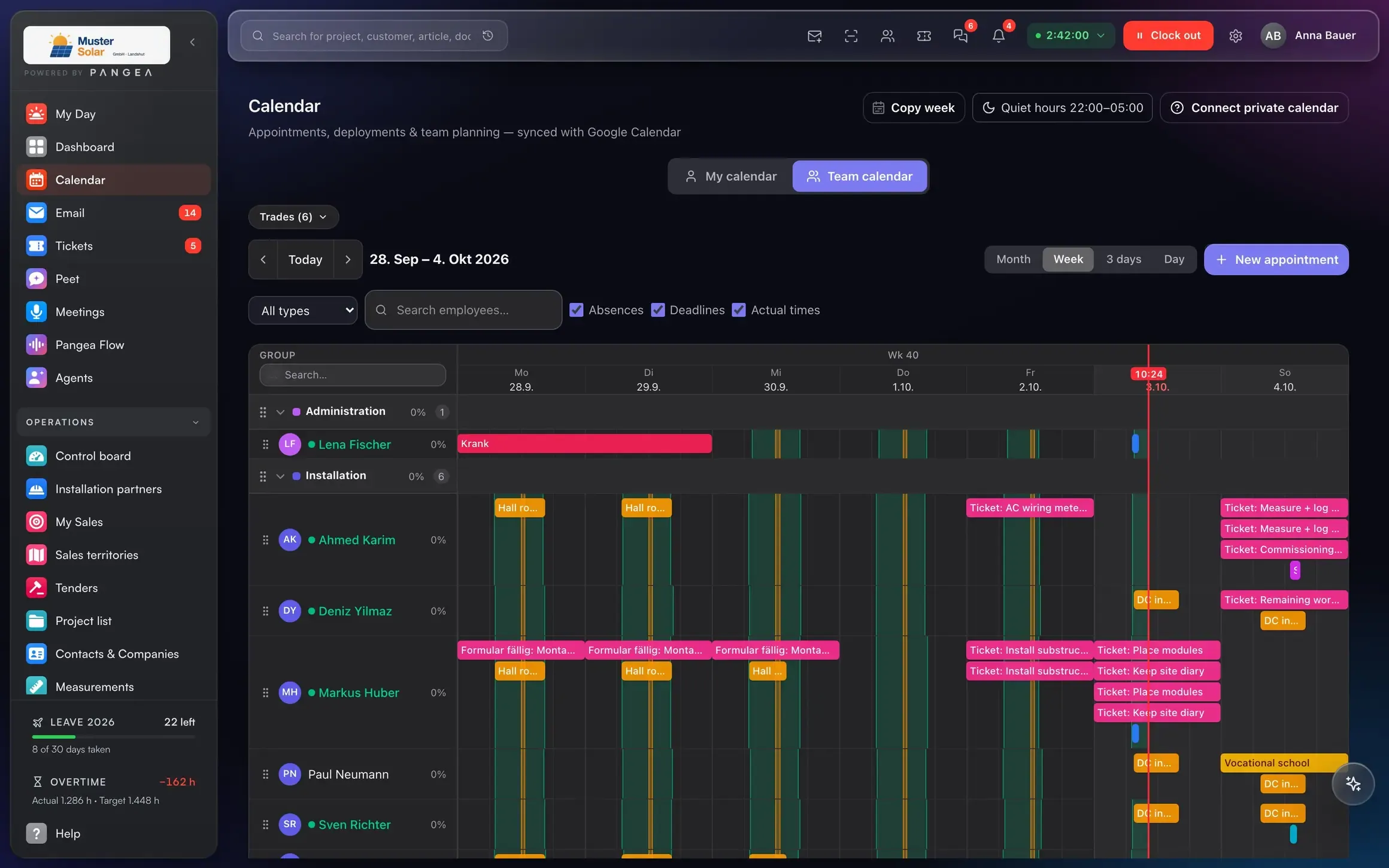Open My Day in sidebar
This screenshot has width=1389, height=868.
(x=114, y=114)
